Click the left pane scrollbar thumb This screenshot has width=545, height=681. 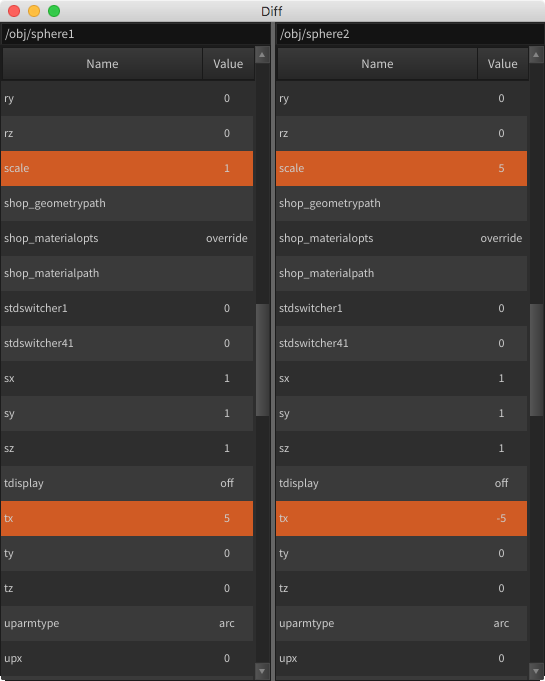click(x=262, y=360)
